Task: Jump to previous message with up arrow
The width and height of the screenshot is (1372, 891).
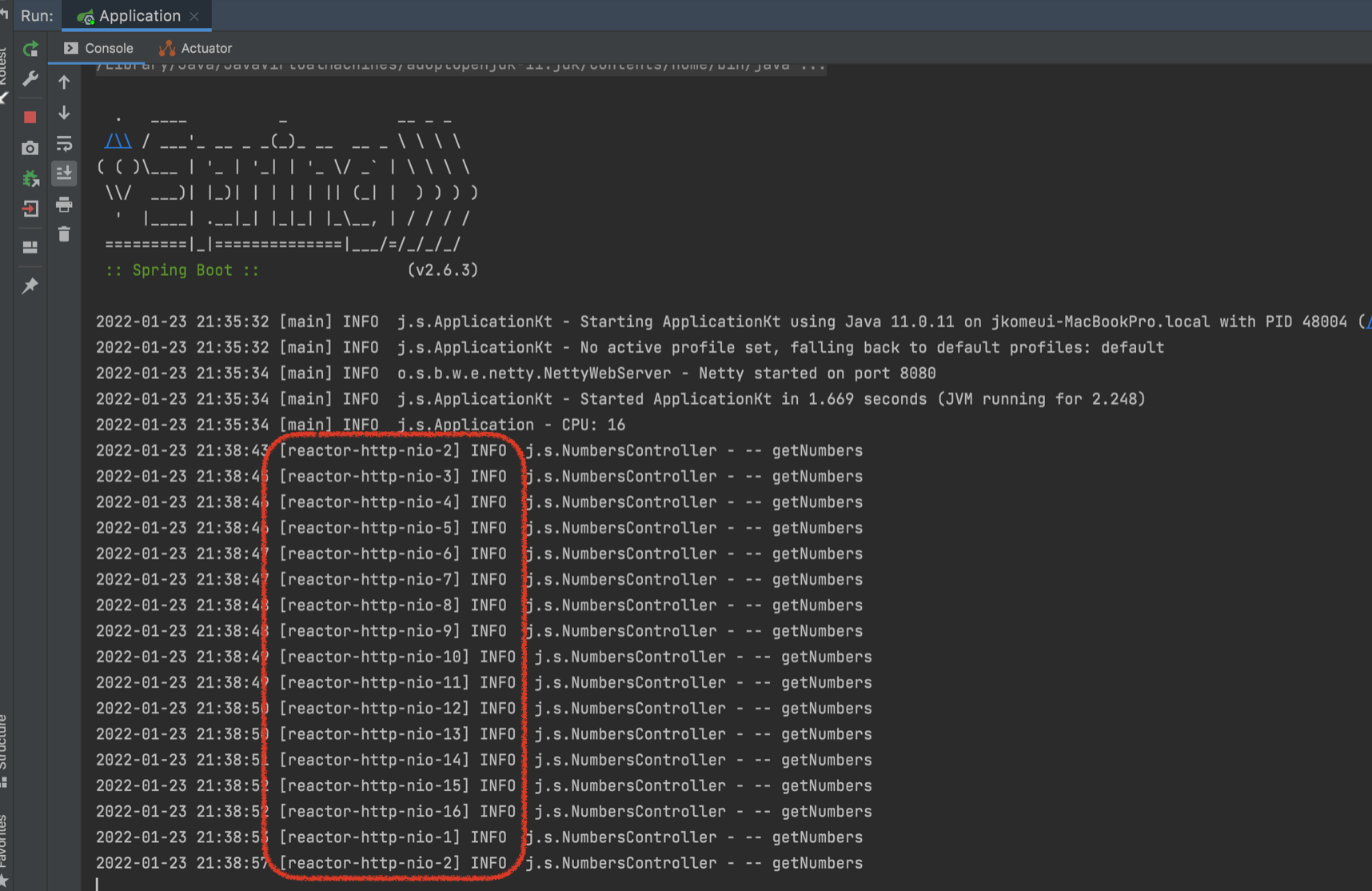Action: tap(64, 82)
